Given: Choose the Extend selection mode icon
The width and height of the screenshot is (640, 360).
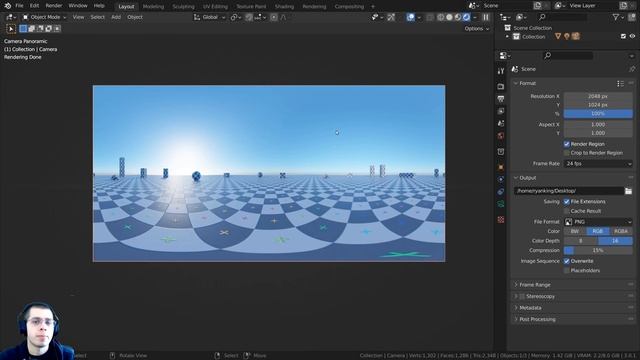Looking at the screenshot, I should (31, 29).
